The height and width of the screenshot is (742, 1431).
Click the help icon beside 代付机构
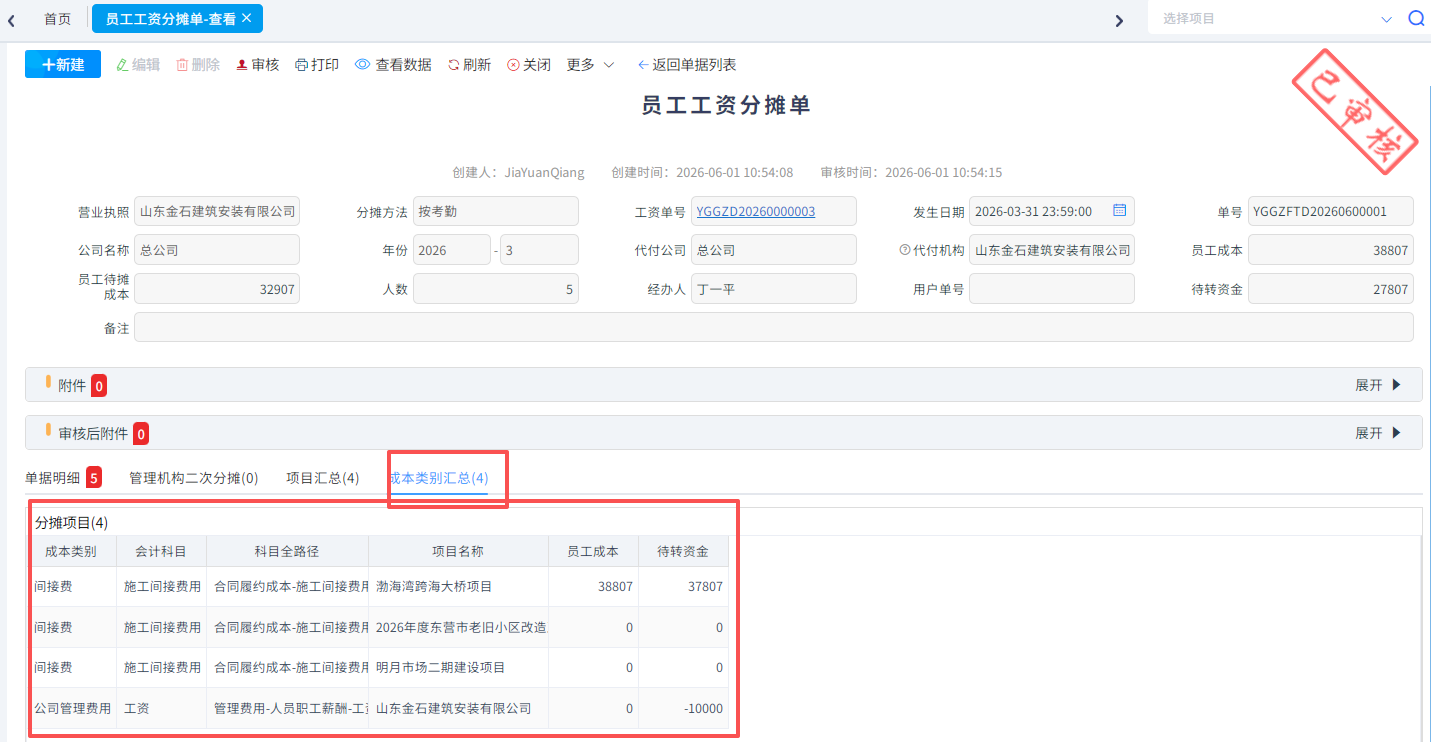point(904,250)
